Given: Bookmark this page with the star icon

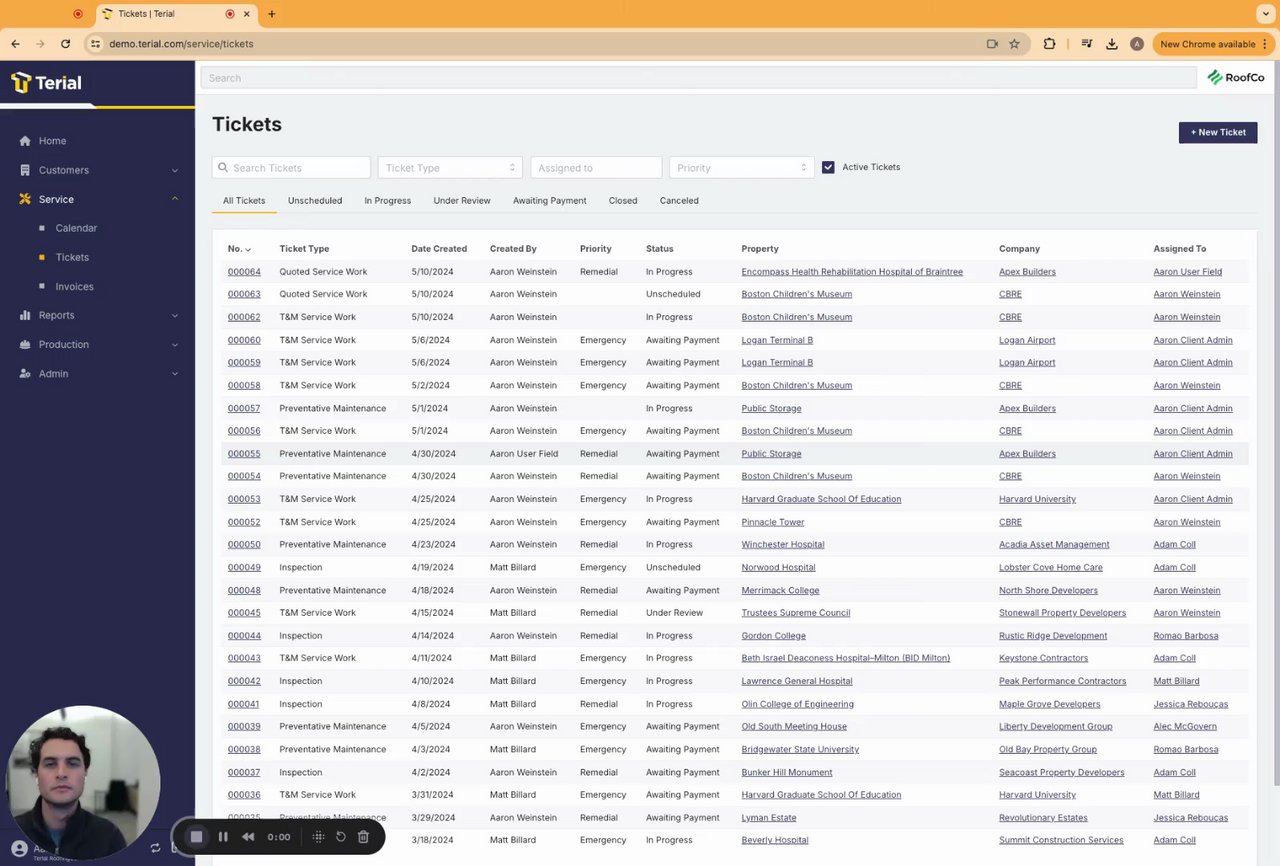Looking at the screenshot, I should [1014, 44].
